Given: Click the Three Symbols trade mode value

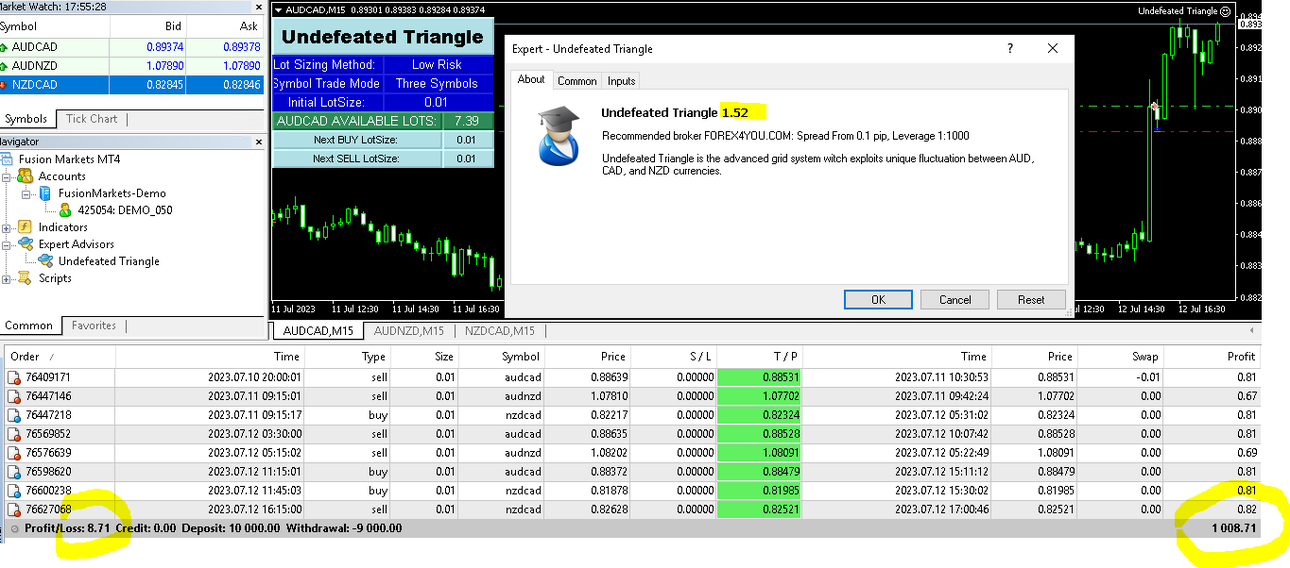Looking at the screenshot, I should 436,84.
